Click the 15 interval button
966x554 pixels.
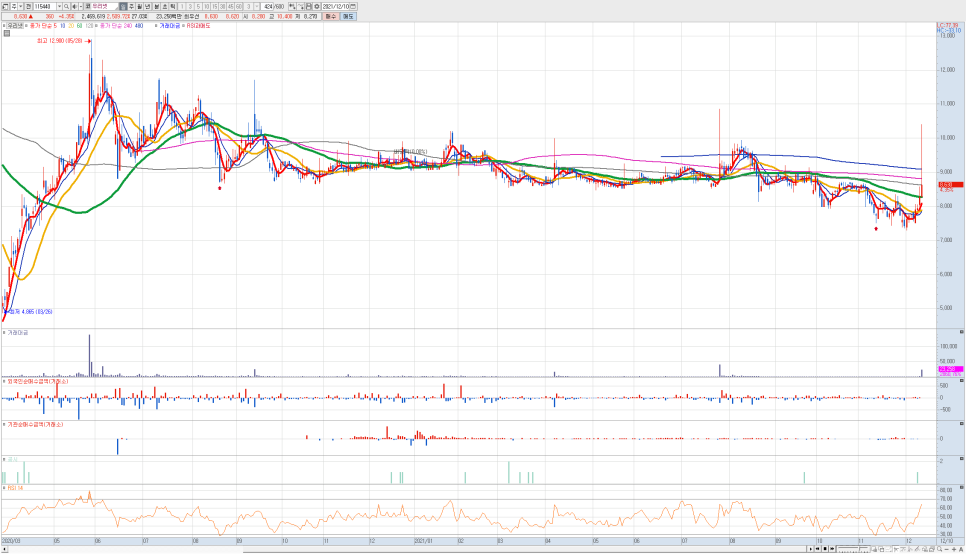point(214,6)
